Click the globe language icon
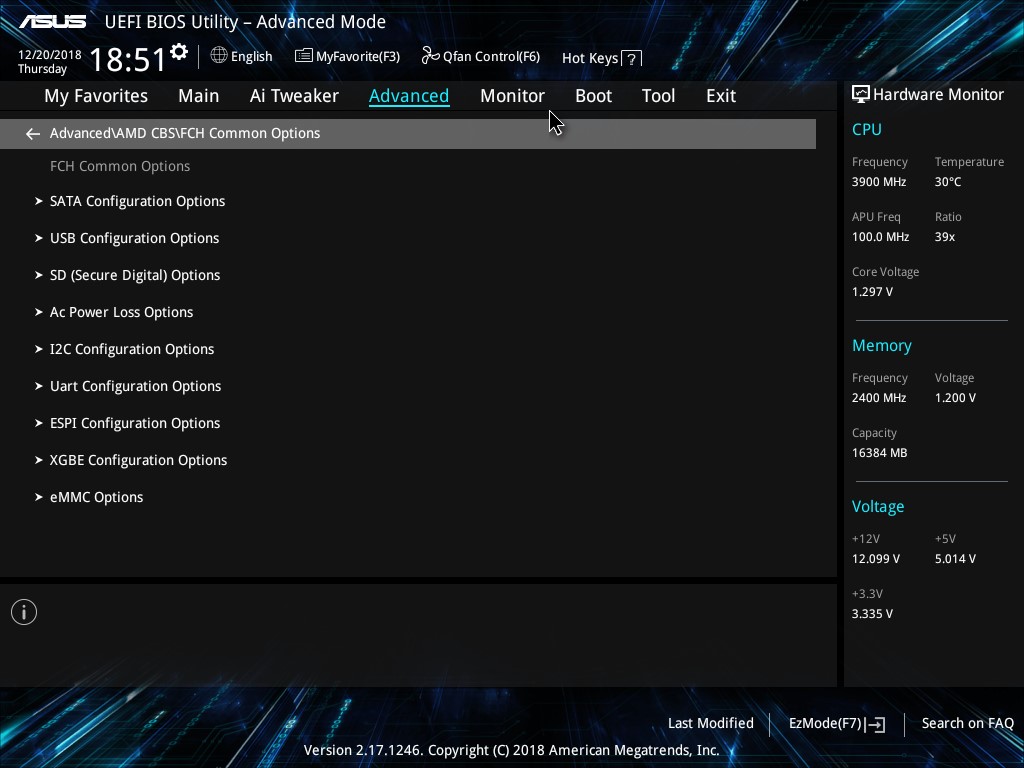 [x=219, y=56]
